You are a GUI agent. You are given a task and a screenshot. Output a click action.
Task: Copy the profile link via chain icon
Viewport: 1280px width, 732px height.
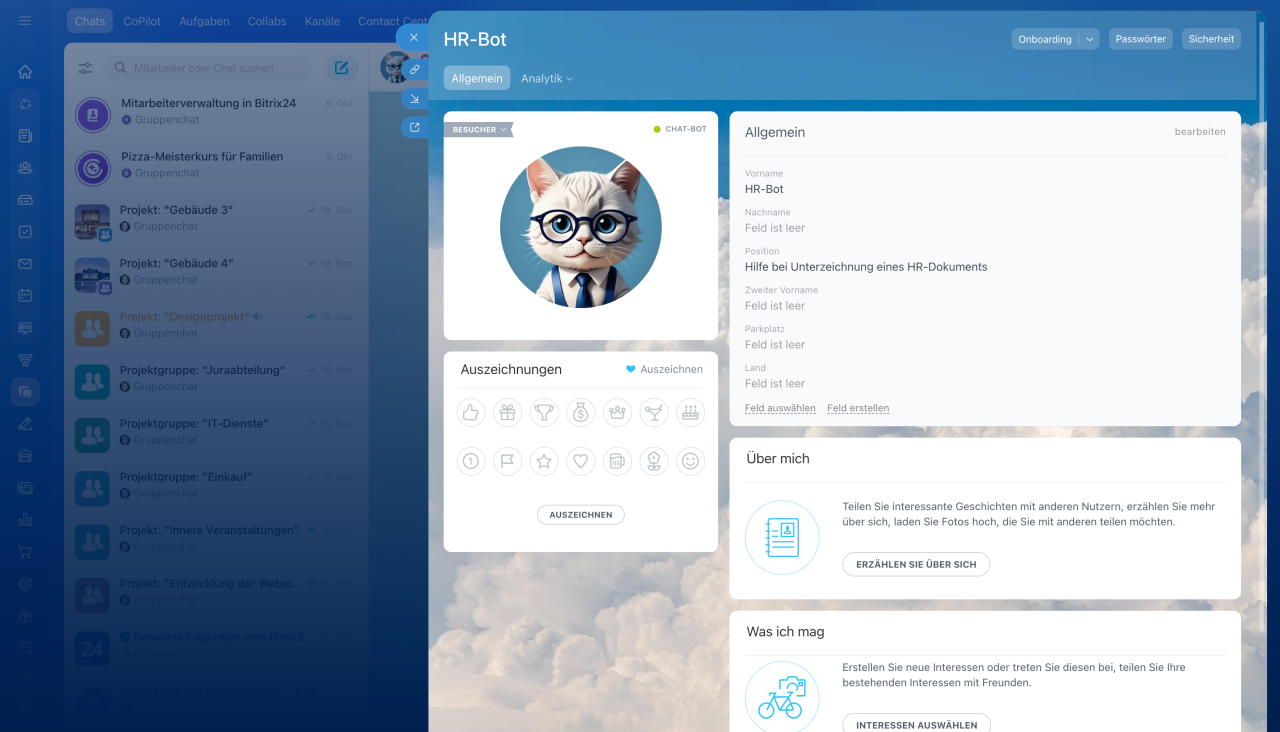pyautogui.click(x=414, y=70)
